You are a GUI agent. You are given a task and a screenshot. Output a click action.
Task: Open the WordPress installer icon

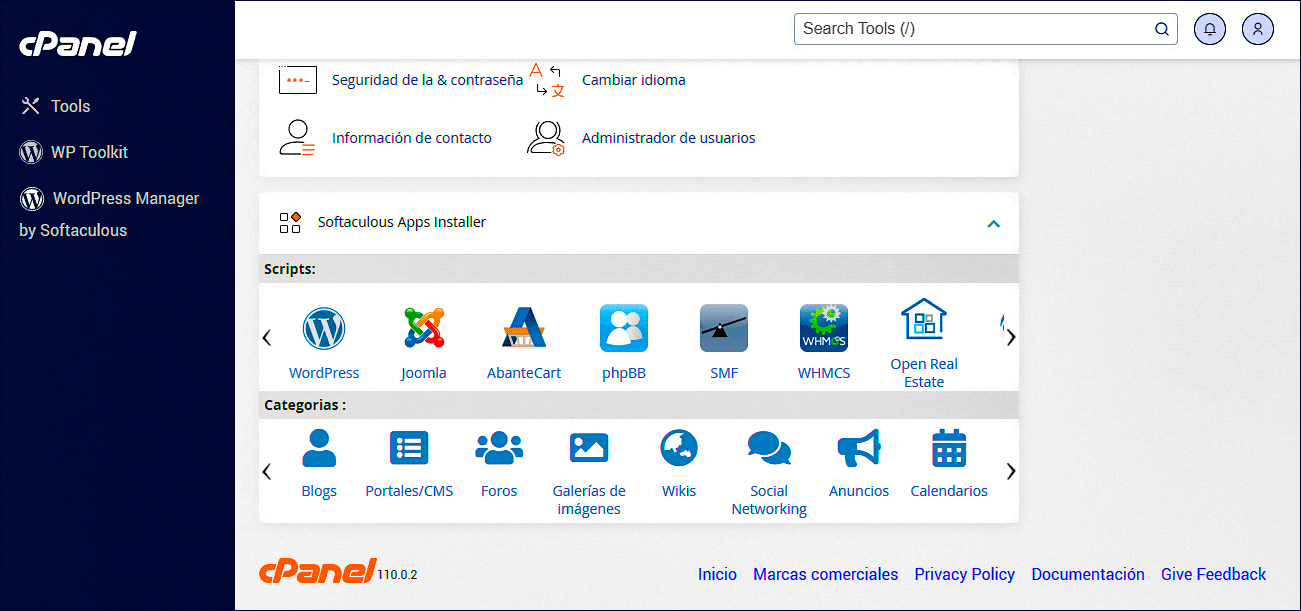pos(323,328)
